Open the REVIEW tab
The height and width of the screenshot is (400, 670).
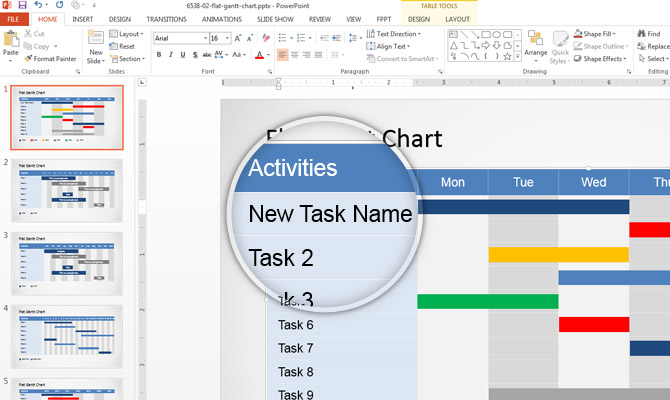[320, 19]
